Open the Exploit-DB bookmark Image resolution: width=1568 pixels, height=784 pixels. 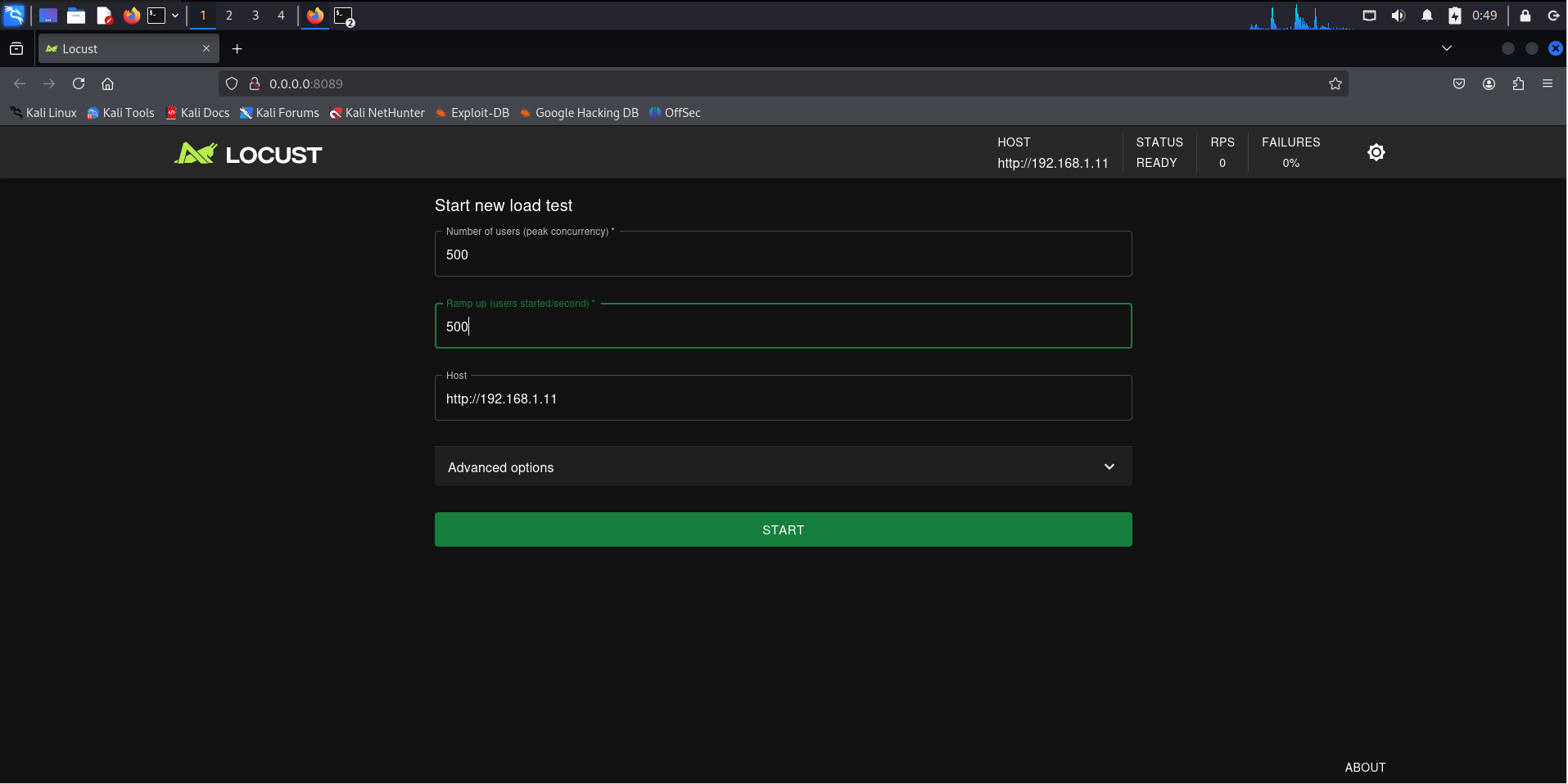472,113
